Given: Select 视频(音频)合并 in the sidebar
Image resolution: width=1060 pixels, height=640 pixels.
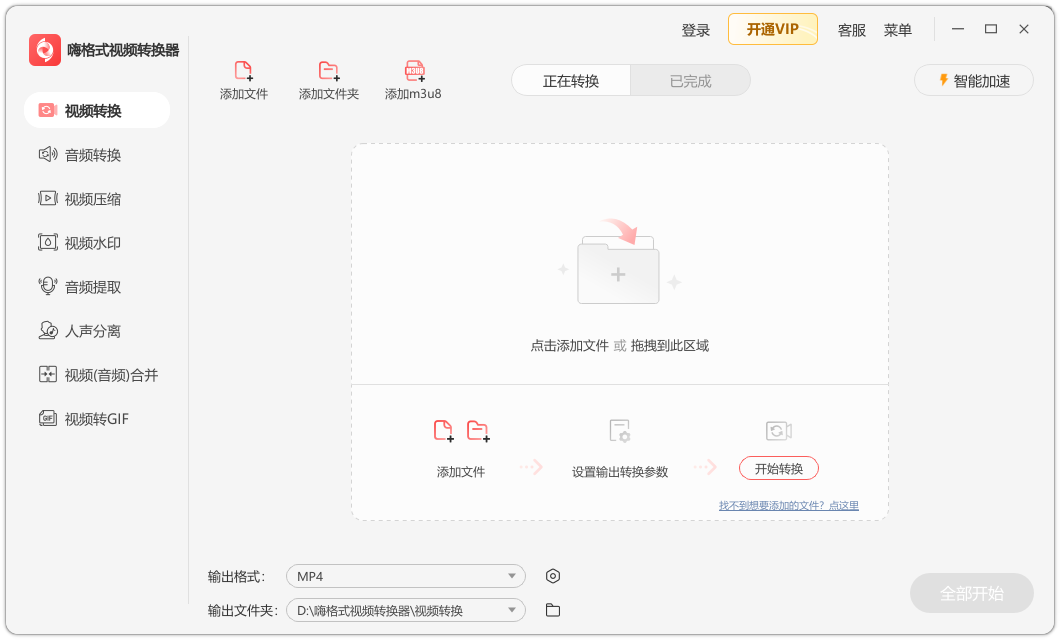Looking at the screenshot, I should pyautogui.click(x=95, y=374).
